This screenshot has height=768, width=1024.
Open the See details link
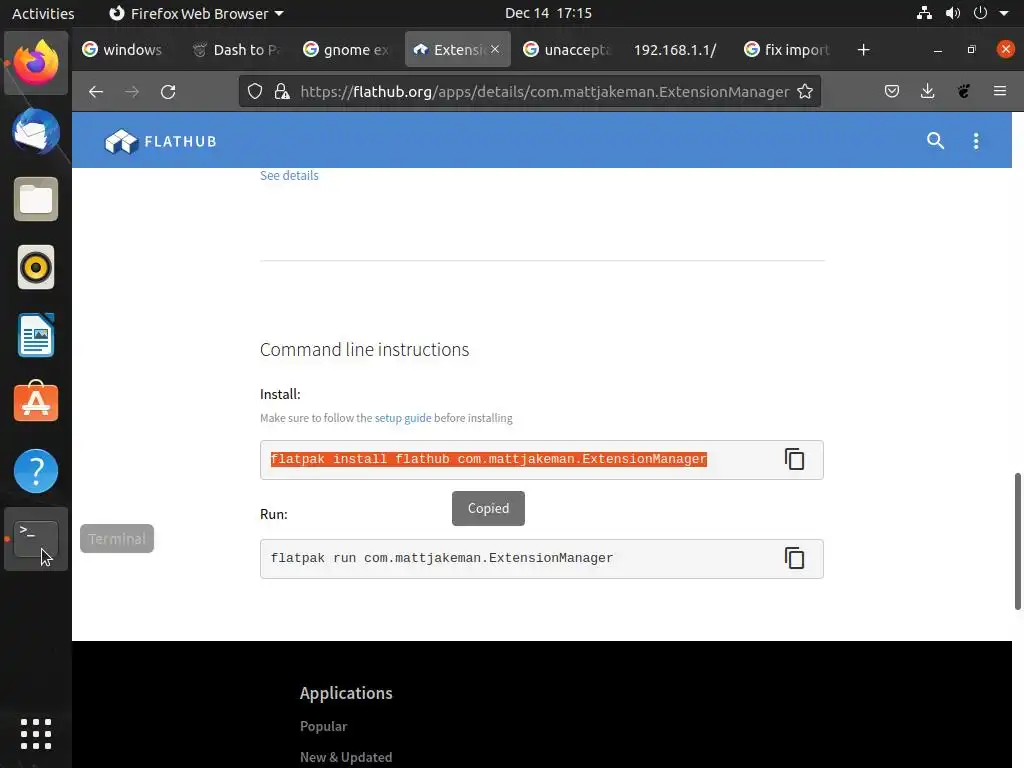pos(289,175)
